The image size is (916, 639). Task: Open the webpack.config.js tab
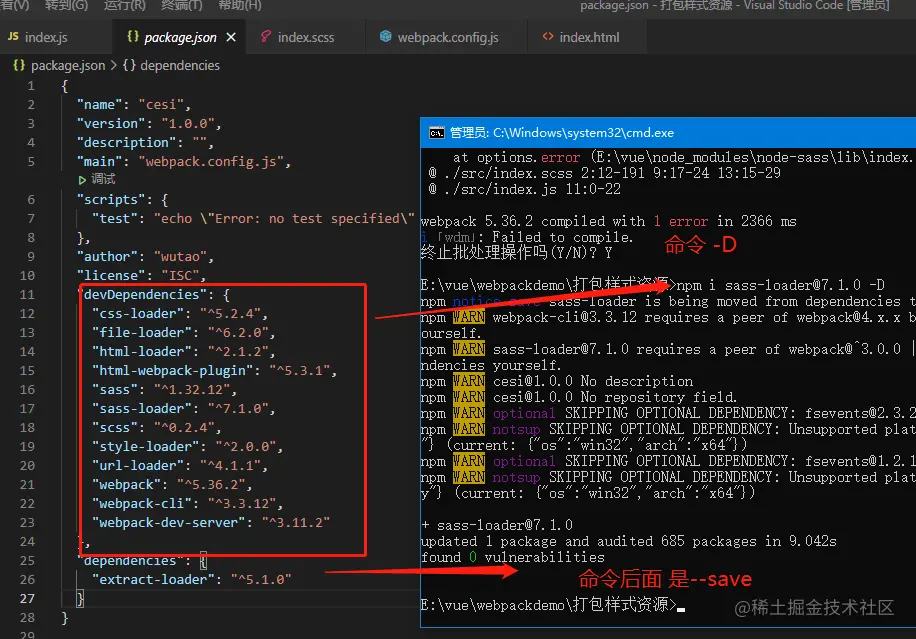(x=447, y=37)
